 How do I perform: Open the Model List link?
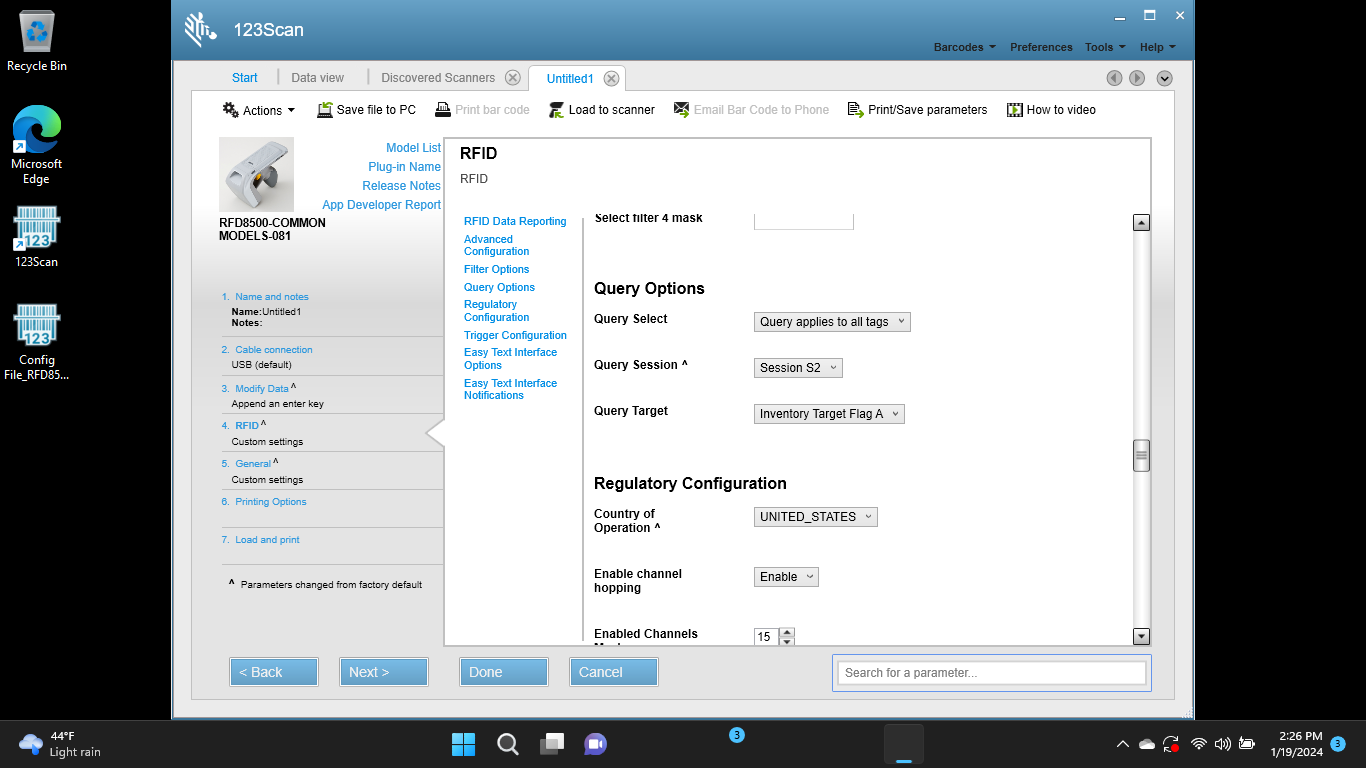[413, 148]
